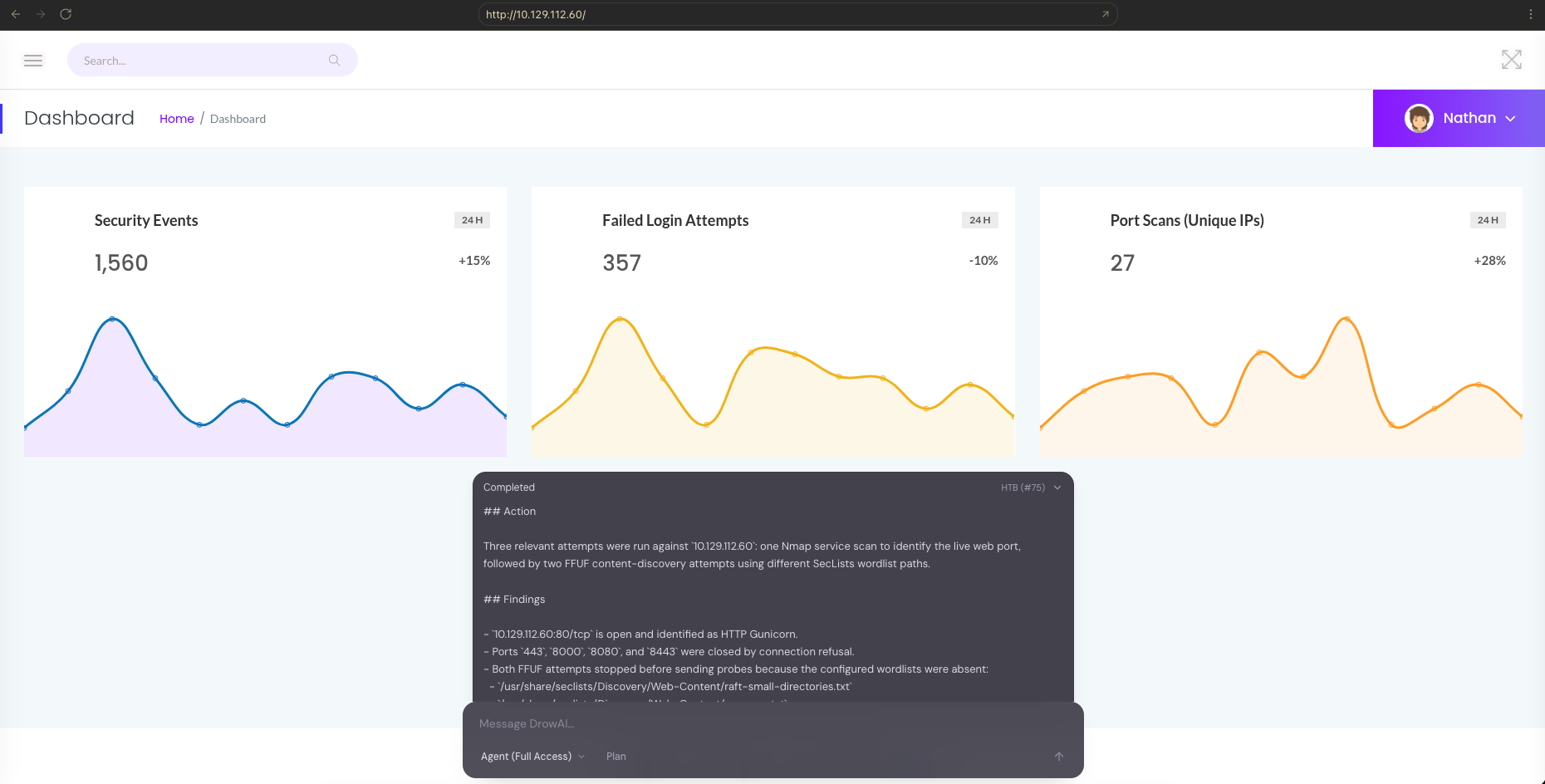Click the 24 H badge on Security Events

pyautogui.click(x=473, y=220)
